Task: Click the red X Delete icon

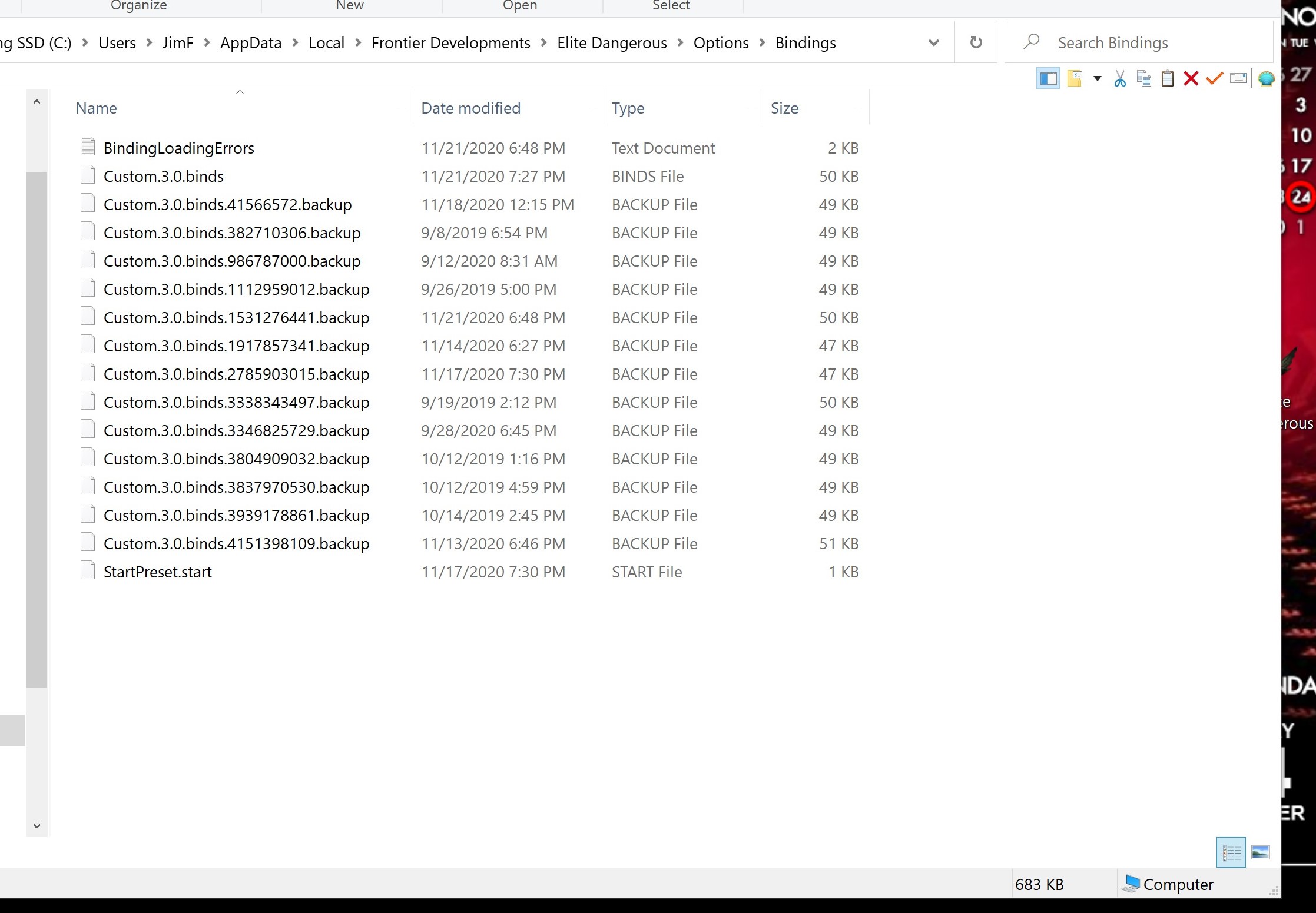Action: point(1191,78)
